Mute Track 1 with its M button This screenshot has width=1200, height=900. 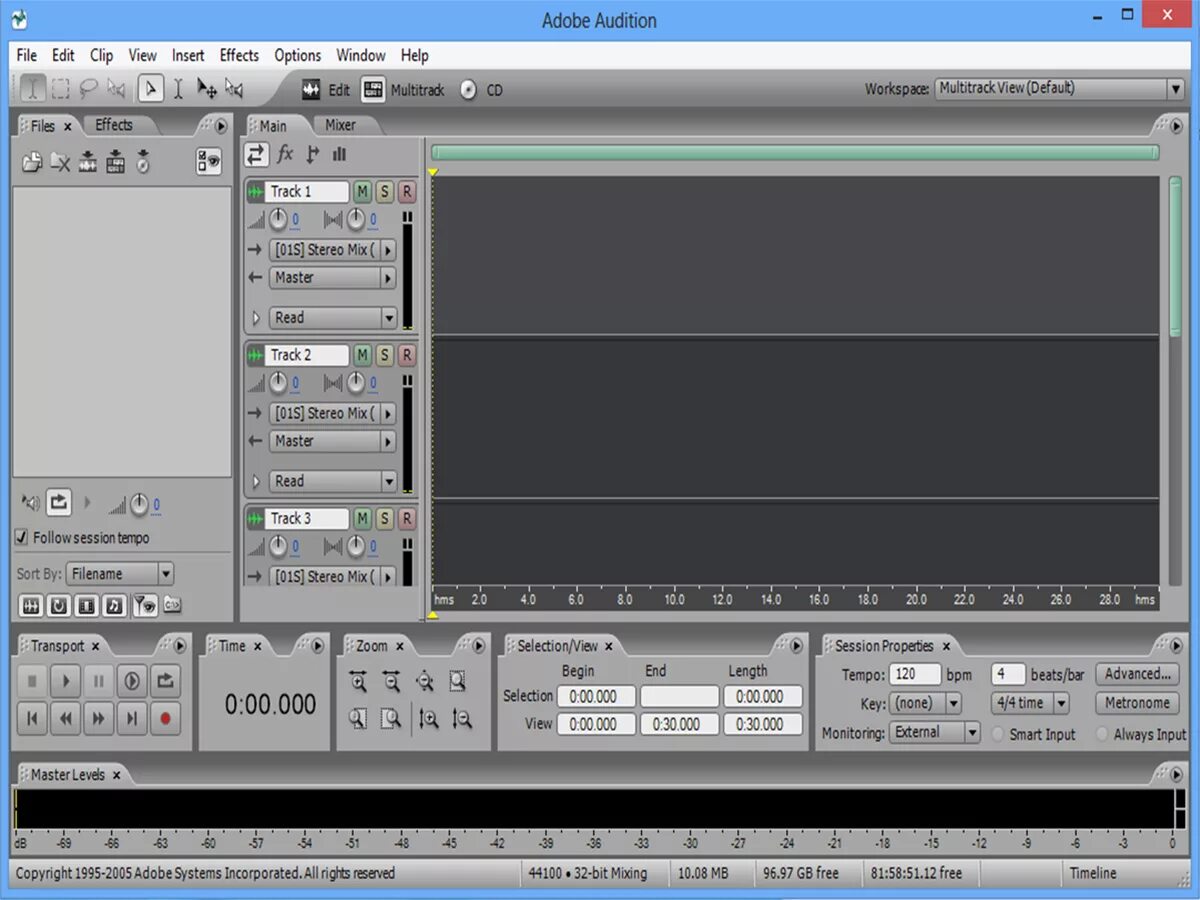(361, 191)
